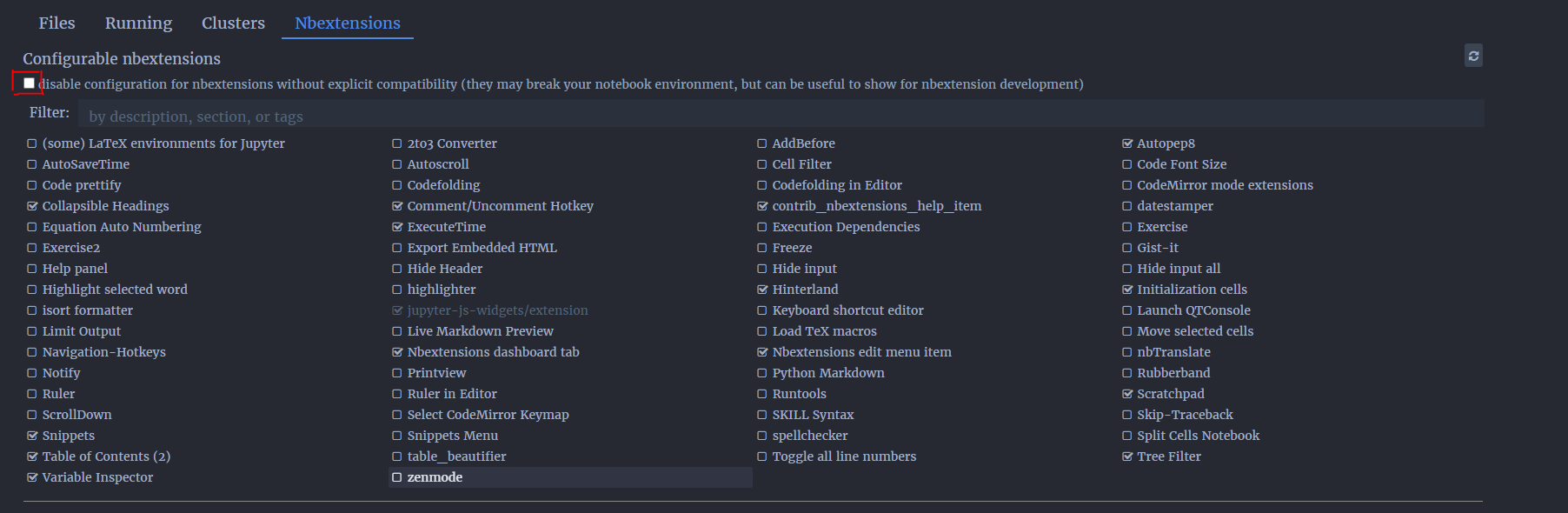Viewport: 1568px width, 513px height.
Task: Enable Autoscroll extension
Action: coord(397,164)
